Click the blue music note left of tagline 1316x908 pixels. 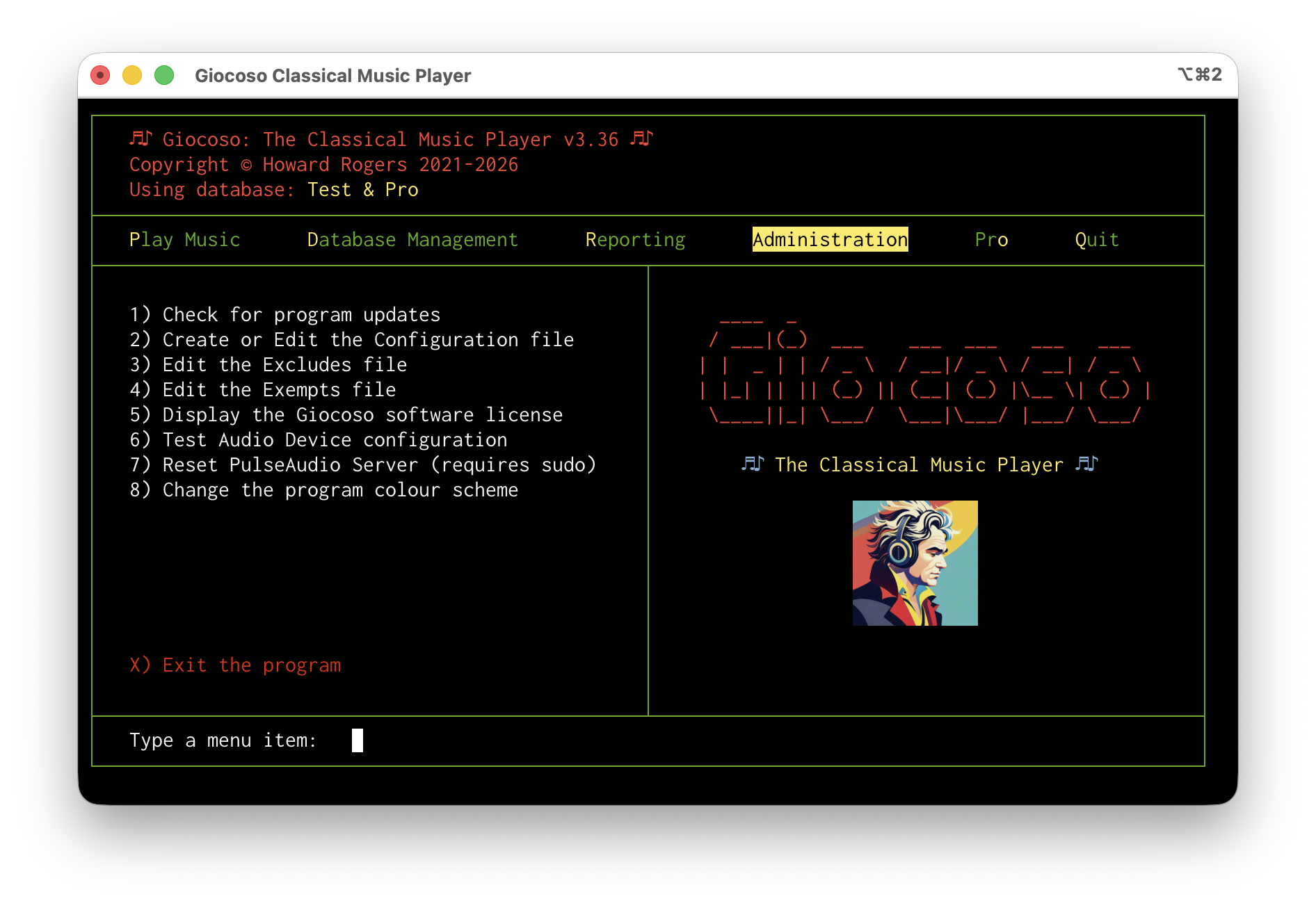click(x=753, y=464)
